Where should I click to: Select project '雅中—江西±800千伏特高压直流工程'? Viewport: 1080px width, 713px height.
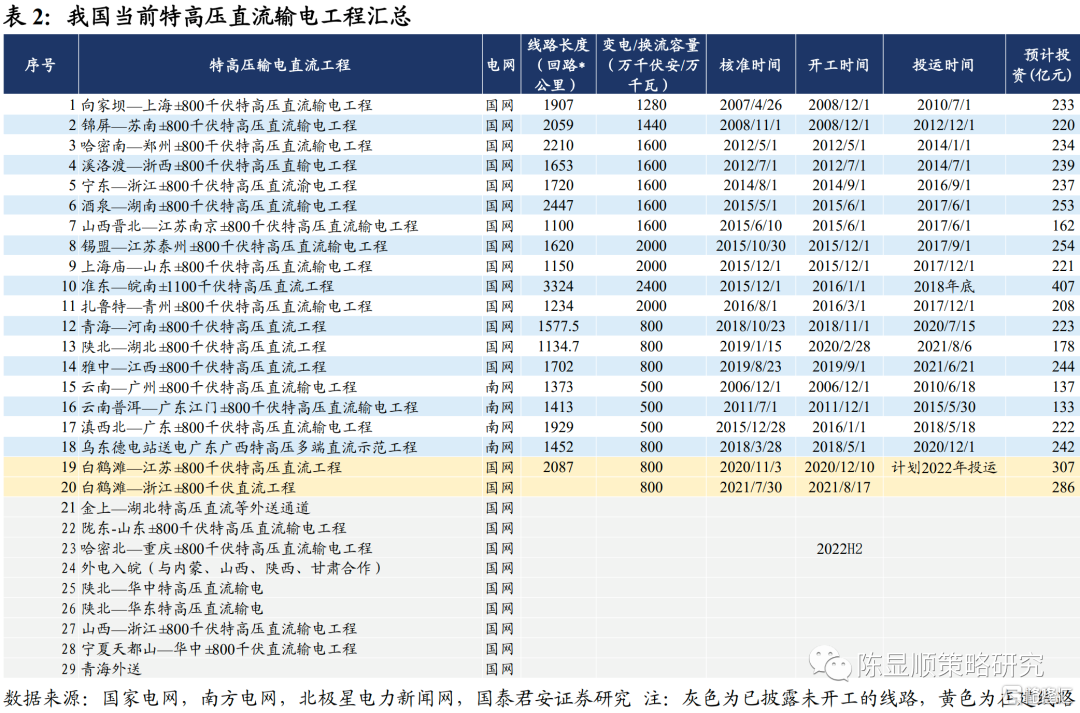[x=204, y=366]
